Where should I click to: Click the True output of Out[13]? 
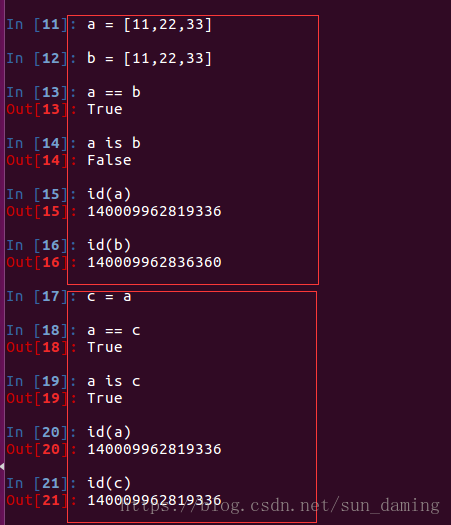105,109
